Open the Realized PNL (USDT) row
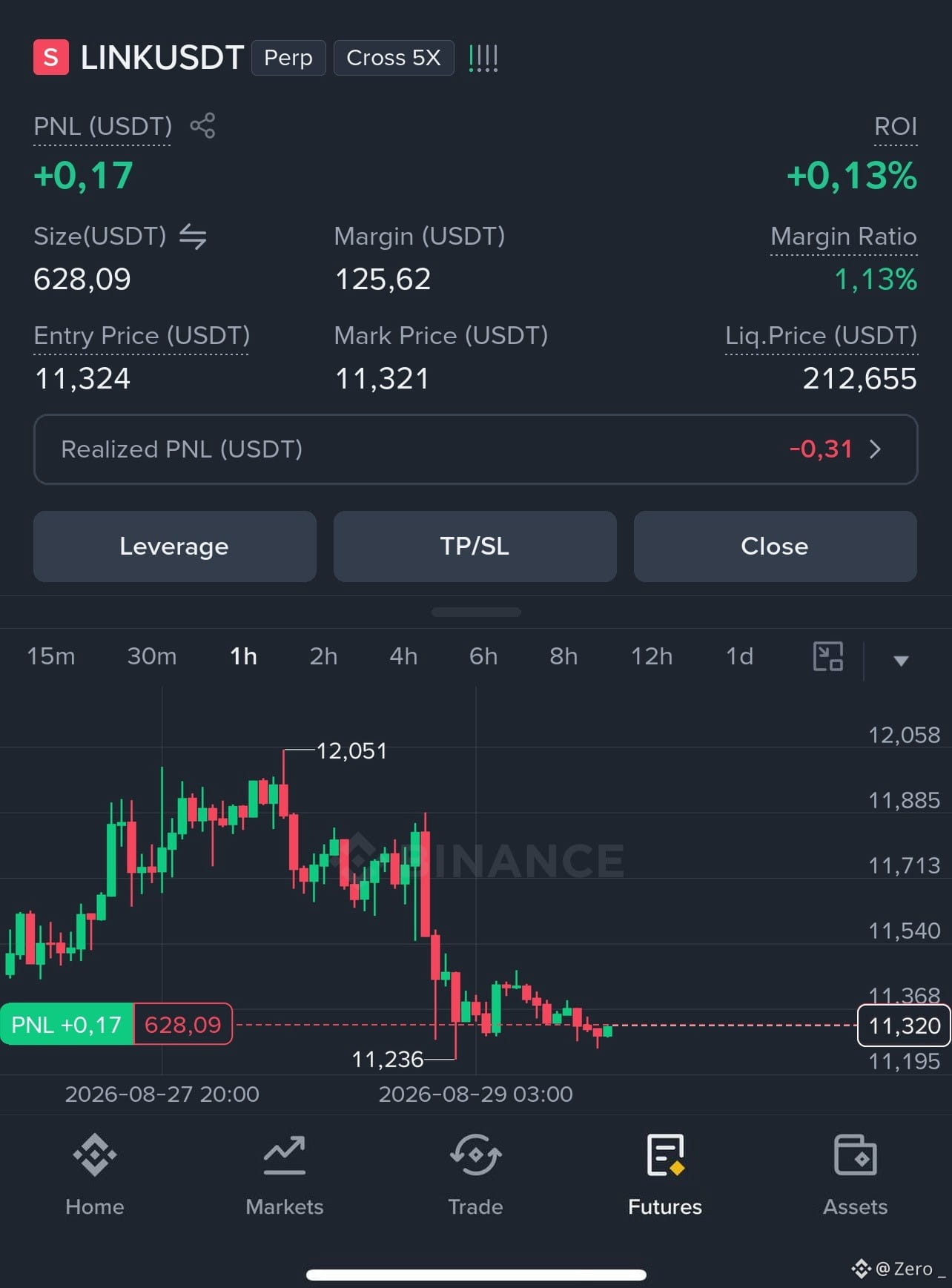Viewport: 952px width, 1288px height. coord(476,449)
